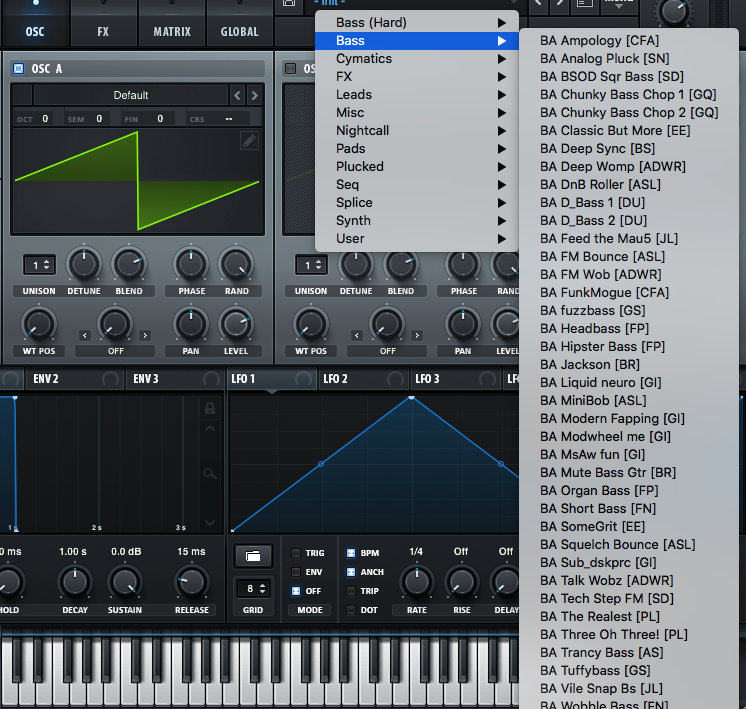746x709 pixels.
Task: Load preset BA Hipster Bass [FP]
Action: pyautogui.click(x=628, y=346)
